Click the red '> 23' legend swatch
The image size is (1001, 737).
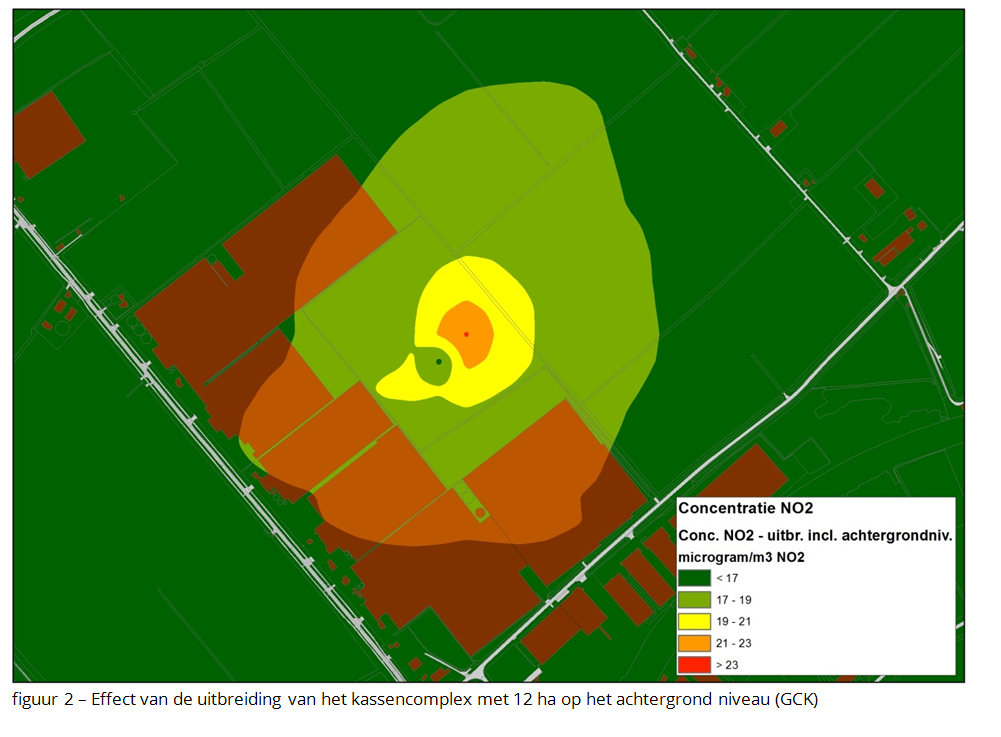point(694,665)
